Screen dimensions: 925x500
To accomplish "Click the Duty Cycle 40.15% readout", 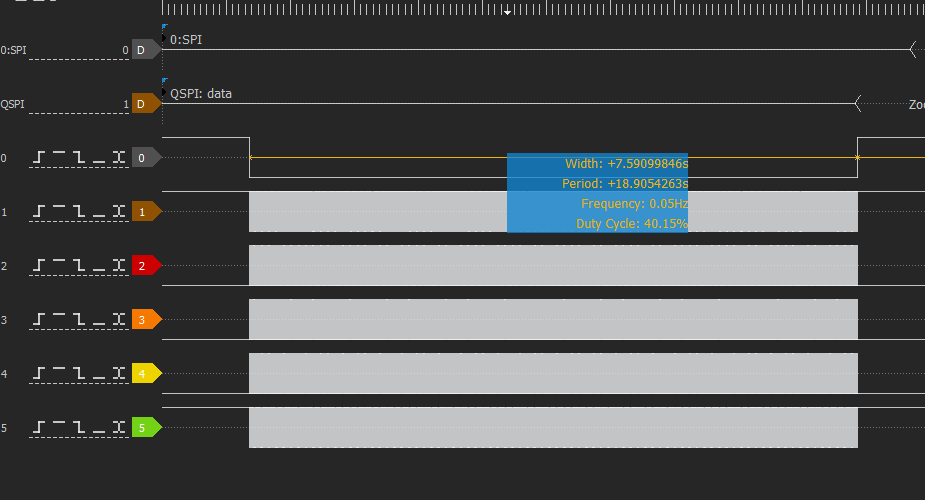I will click(631, 223).
